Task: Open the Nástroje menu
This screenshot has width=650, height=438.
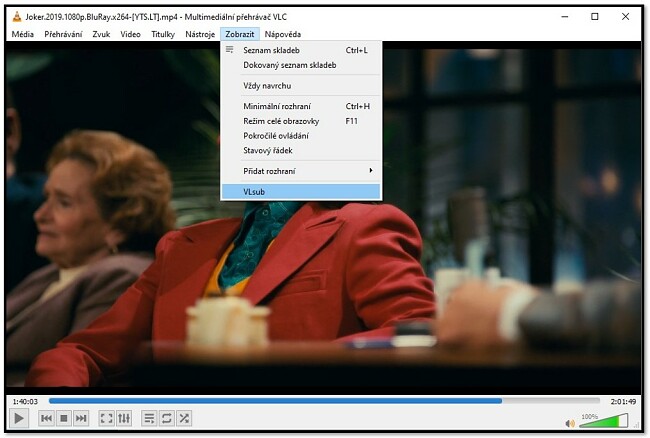Action: tap(200, 34)
